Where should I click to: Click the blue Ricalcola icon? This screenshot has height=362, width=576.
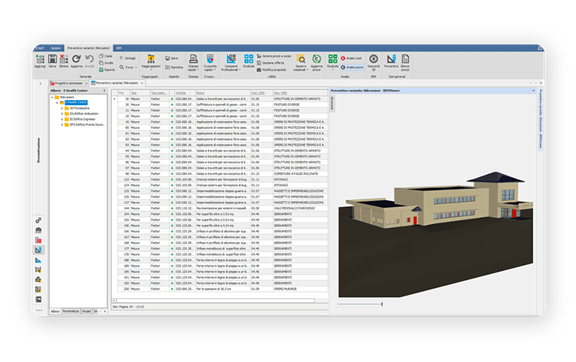249,60
